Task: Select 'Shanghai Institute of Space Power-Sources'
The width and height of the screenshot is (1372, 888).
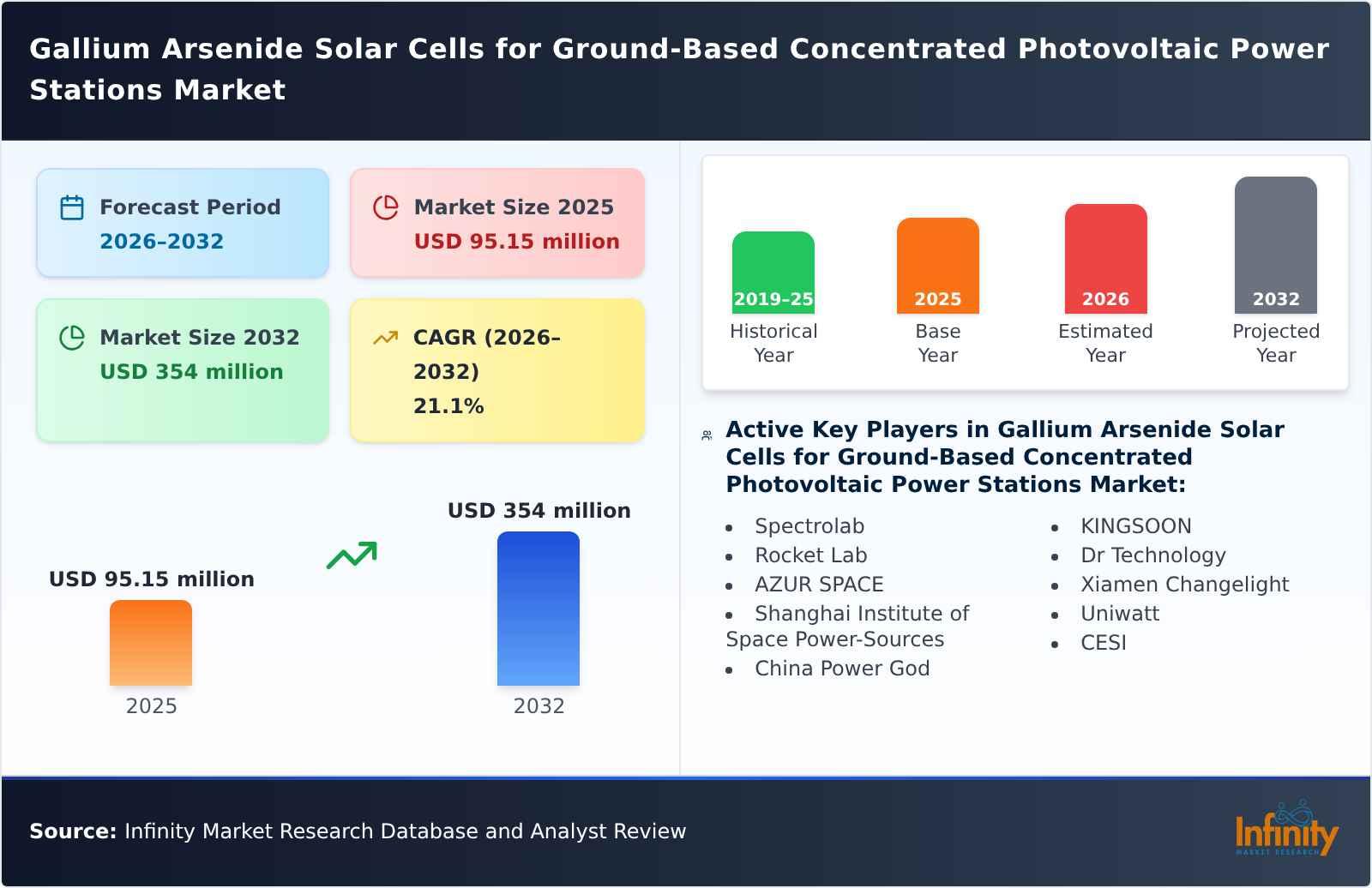Action: pyautogui.click(x=848, y=627)
